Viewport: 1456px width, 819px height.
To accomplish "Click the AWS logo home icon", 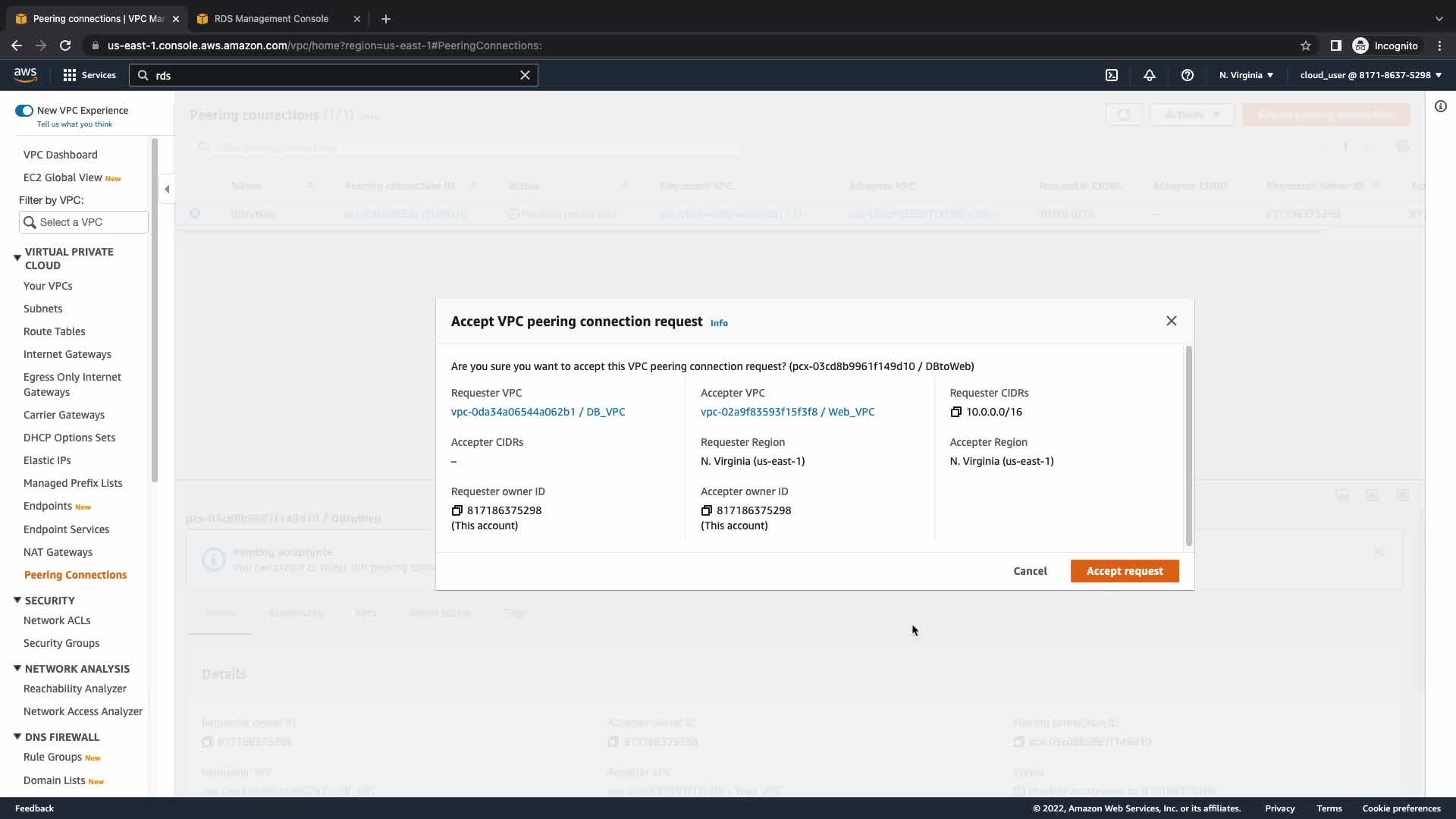I will 25,74.
